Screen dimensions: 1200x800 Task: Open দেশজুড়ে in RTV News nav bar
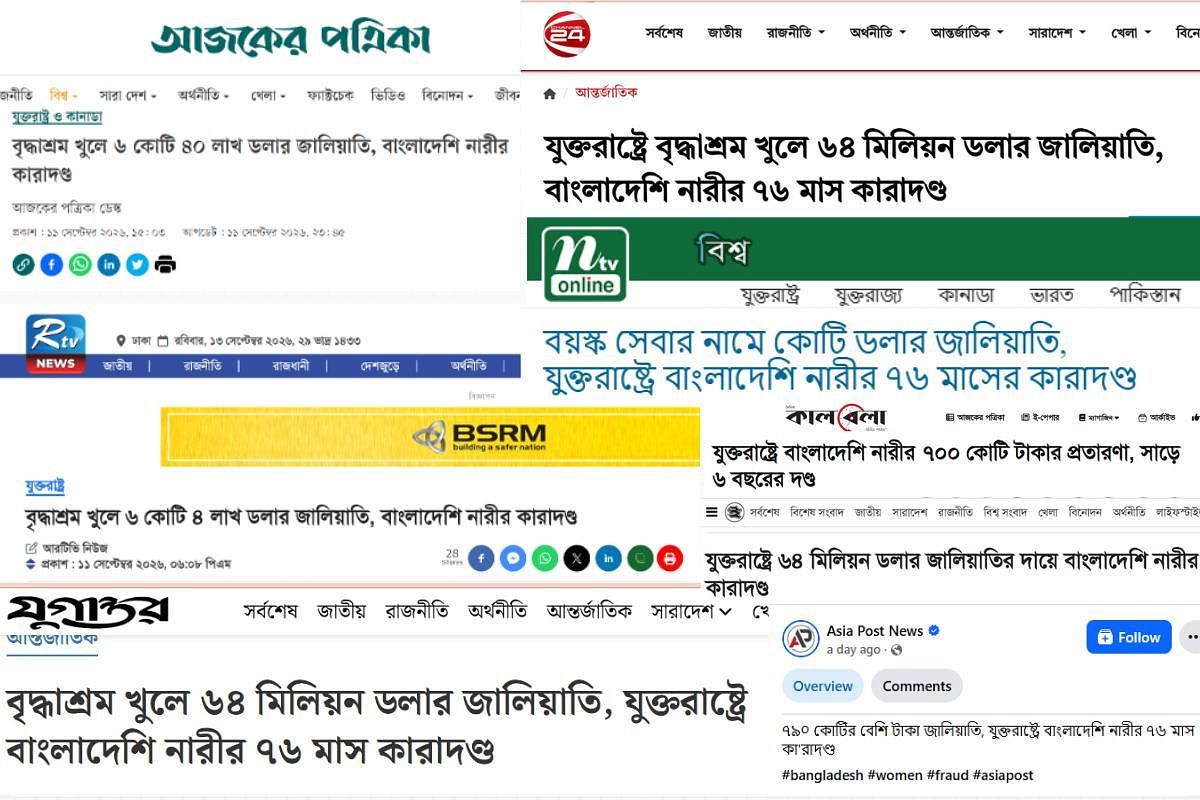(x=380, y=366)
